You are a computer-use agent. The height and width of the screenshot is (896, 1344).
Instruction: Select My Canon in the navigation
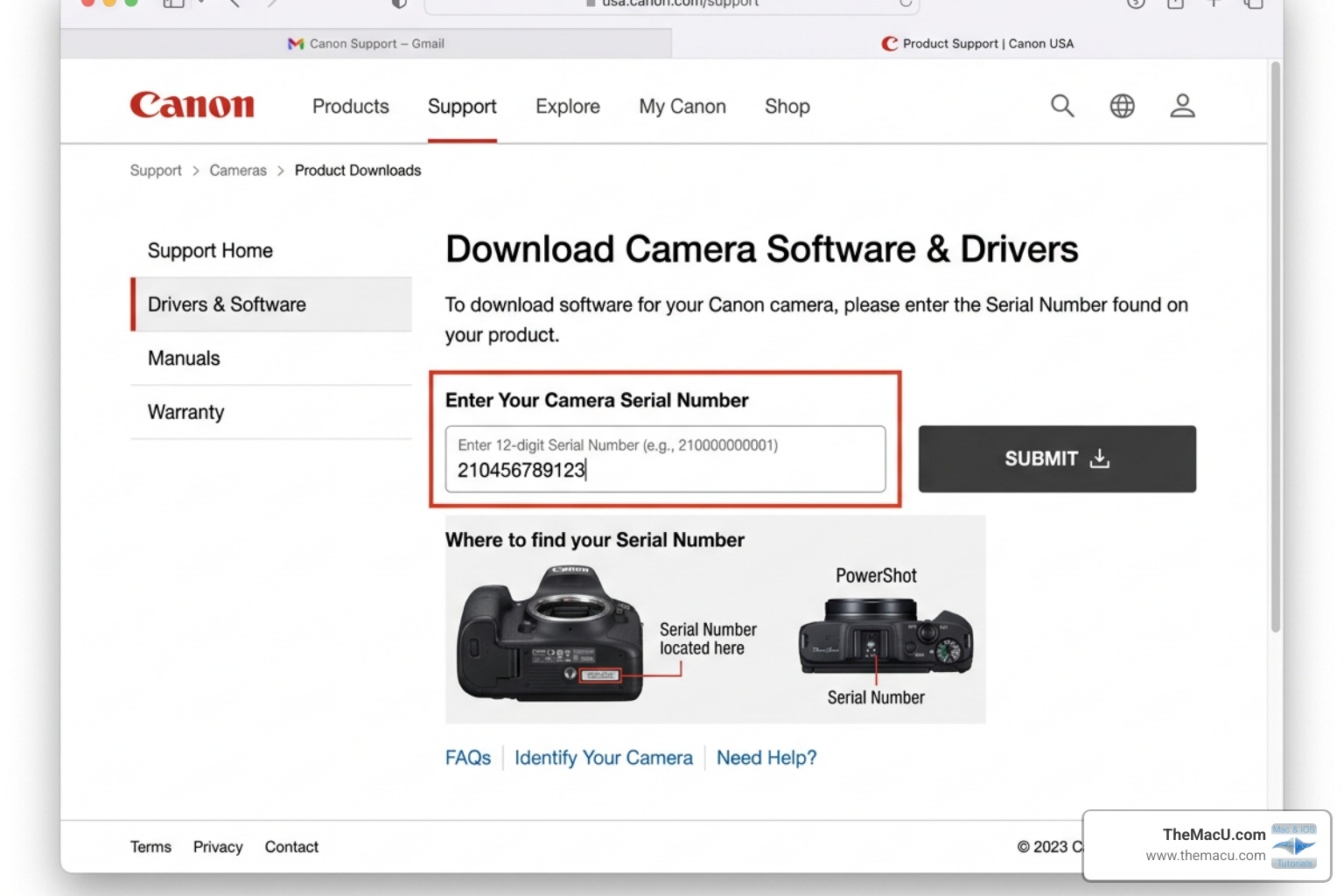682,106
